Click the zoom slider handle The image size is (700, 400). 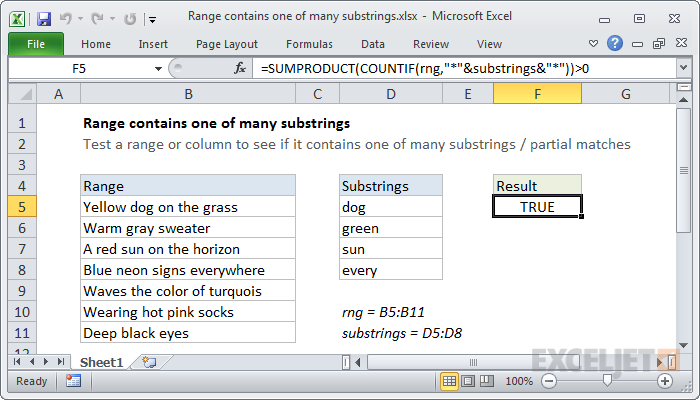(607, 380)
